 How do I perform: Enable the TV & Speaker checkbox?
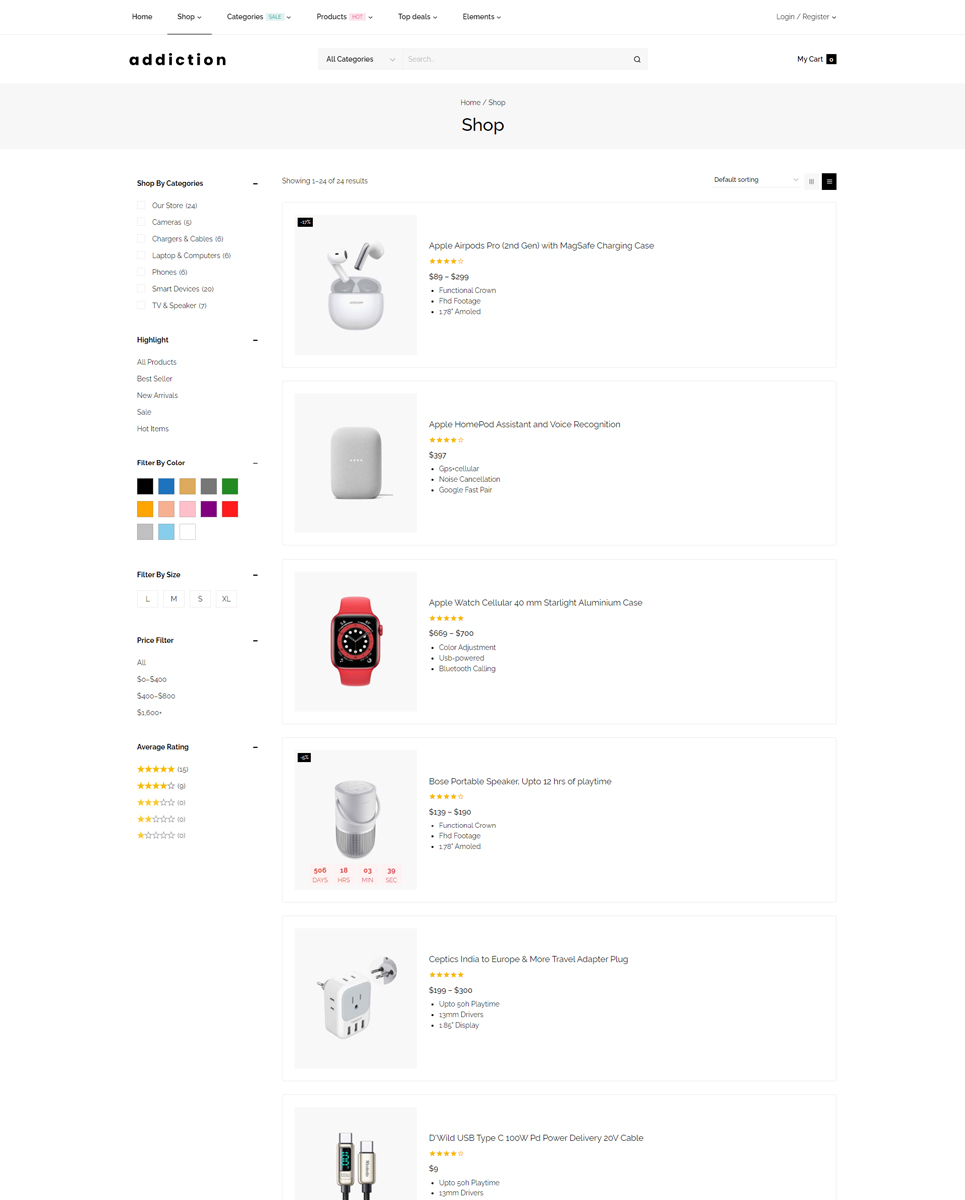141,306
